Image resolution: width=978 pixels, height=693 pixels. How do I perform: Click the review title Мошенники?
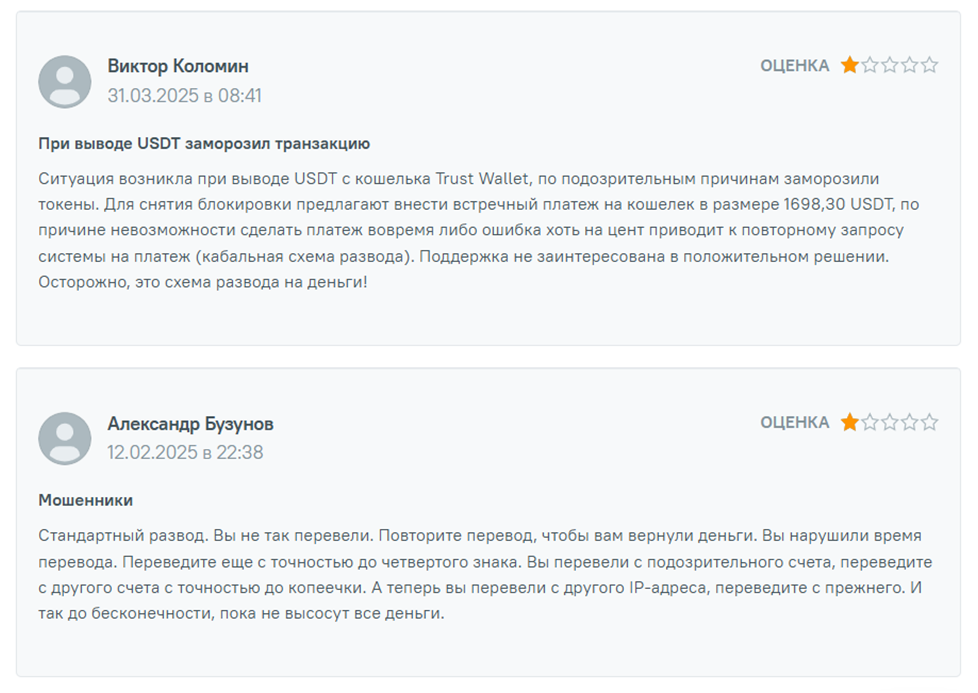click(85, 500)
